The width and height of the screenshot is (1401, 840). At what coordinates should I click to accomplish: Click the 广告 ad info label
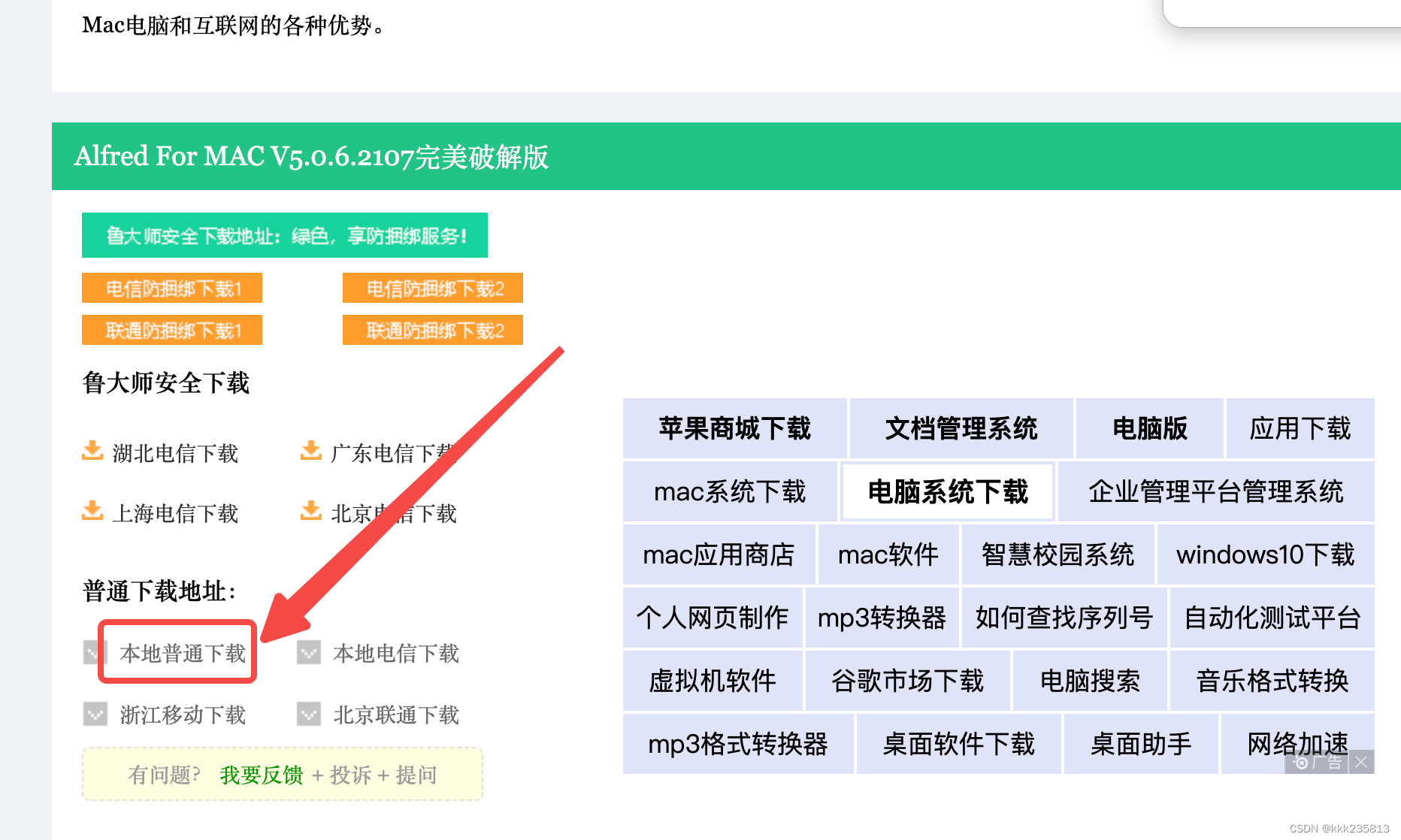1318,762
